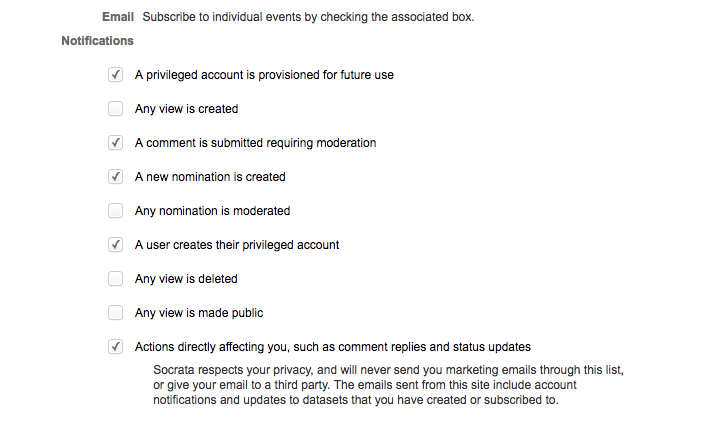Select 'A user creates their privileged account' text
The image size is (704, 426).
point(237,245)
